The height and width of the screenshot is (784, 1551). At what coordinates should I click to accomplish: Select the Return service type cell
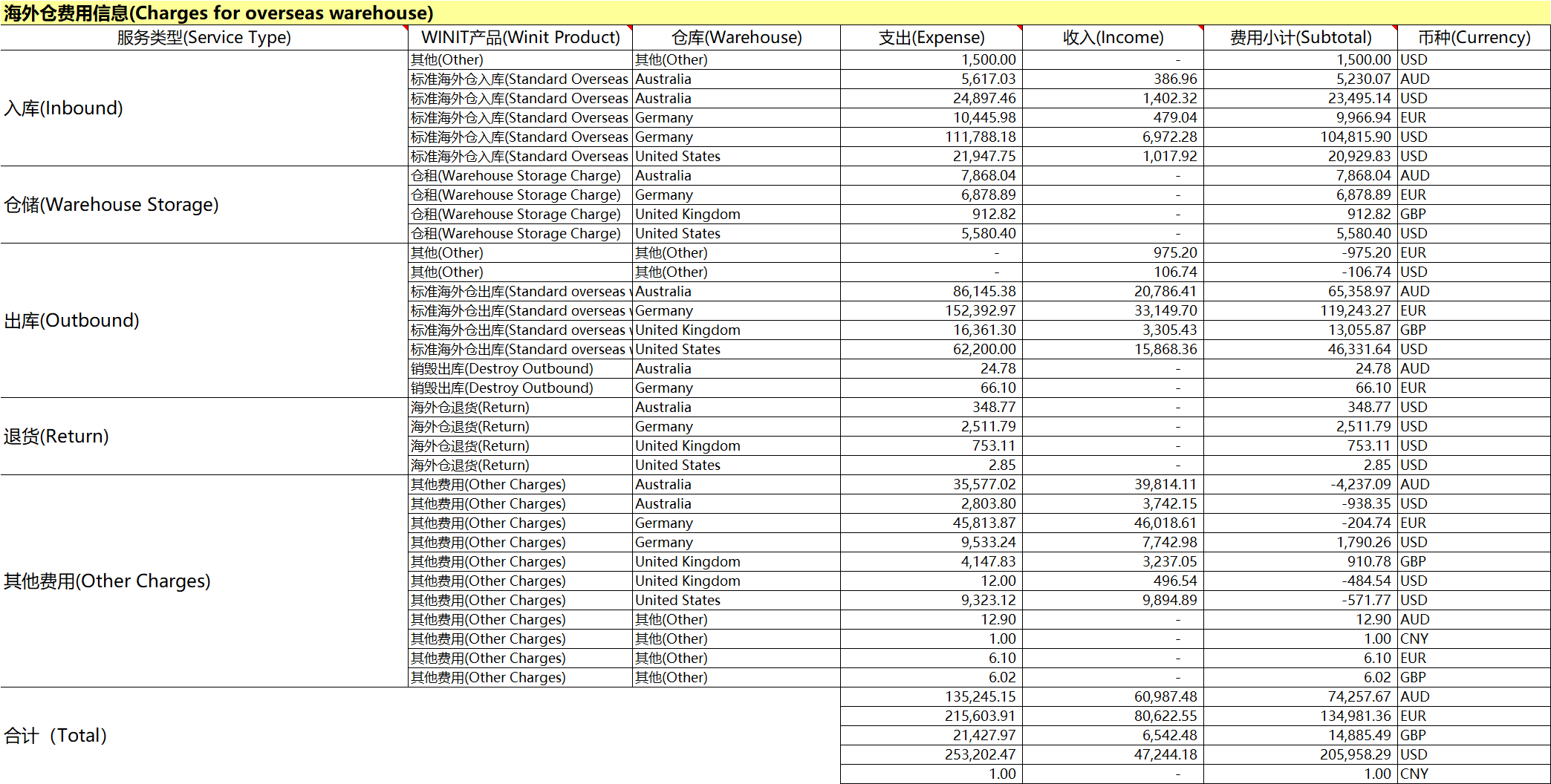tap(204, 436)
